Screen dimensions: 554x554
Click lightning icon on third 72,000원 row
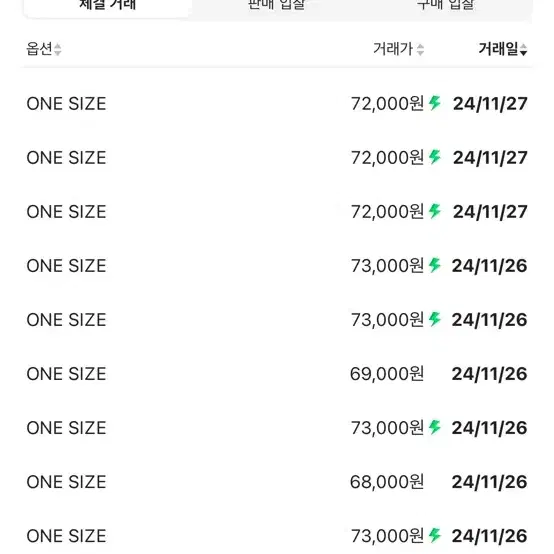tap(435, 211)
